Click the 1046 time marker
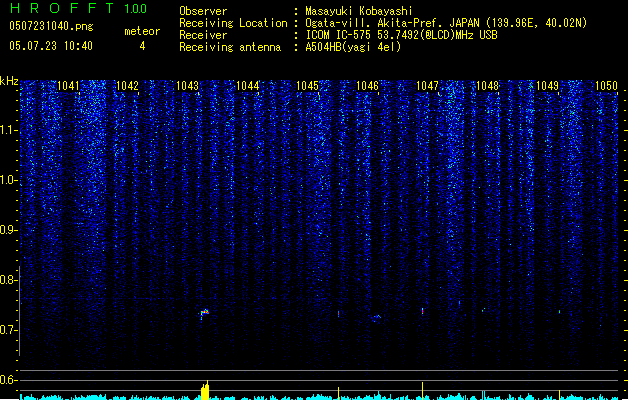 tap(367, 86)
